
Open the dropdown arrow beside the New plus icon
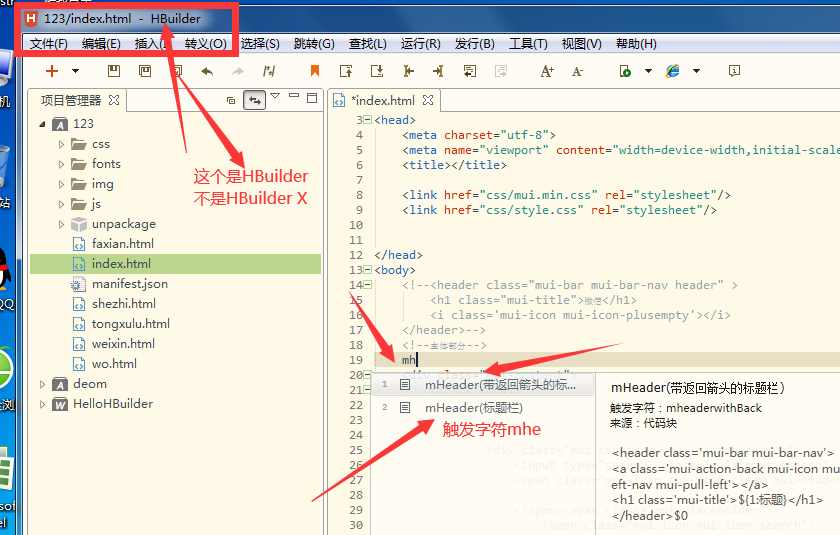coord(76,71)
